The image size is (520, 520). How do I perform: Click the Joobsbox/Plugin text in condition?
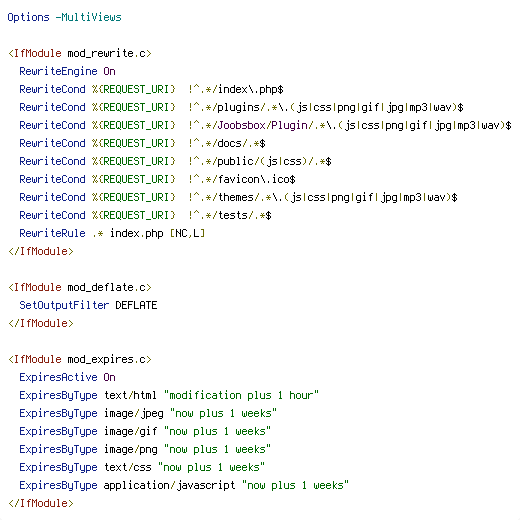[262, 125]
